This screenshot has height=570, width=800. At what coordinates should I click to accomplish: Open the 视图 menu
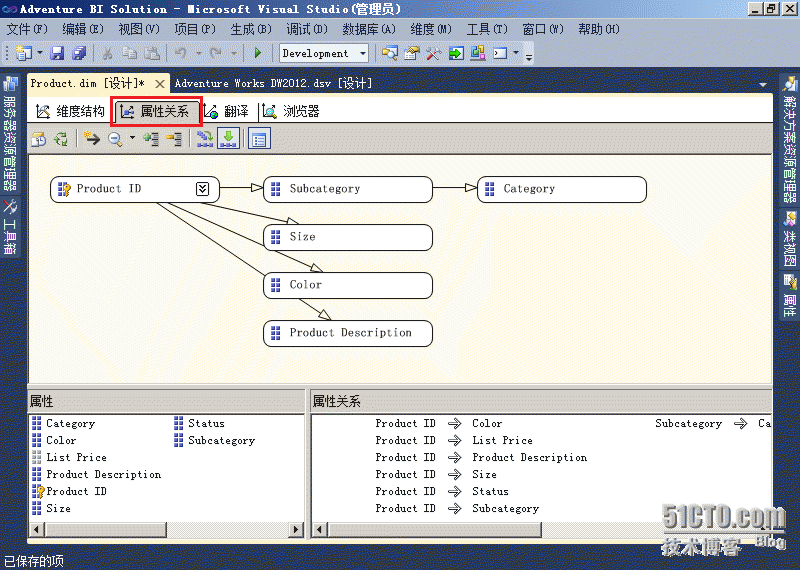point(139,29)
